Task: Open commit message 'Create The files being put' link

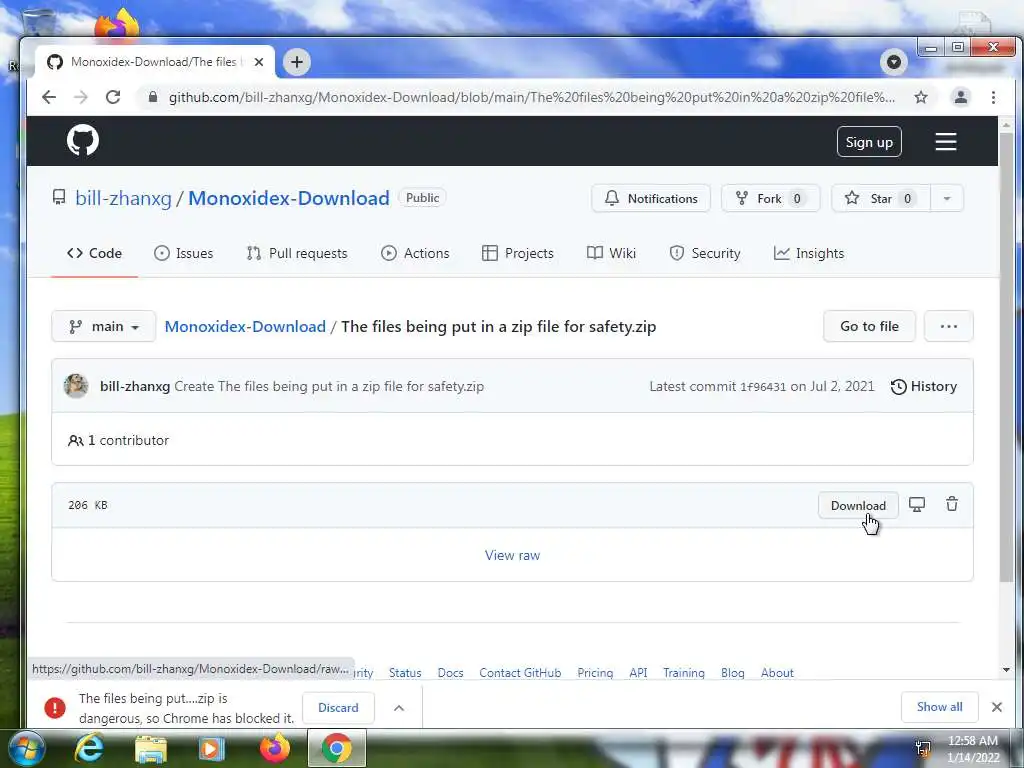Action: (x=329, y=386)
